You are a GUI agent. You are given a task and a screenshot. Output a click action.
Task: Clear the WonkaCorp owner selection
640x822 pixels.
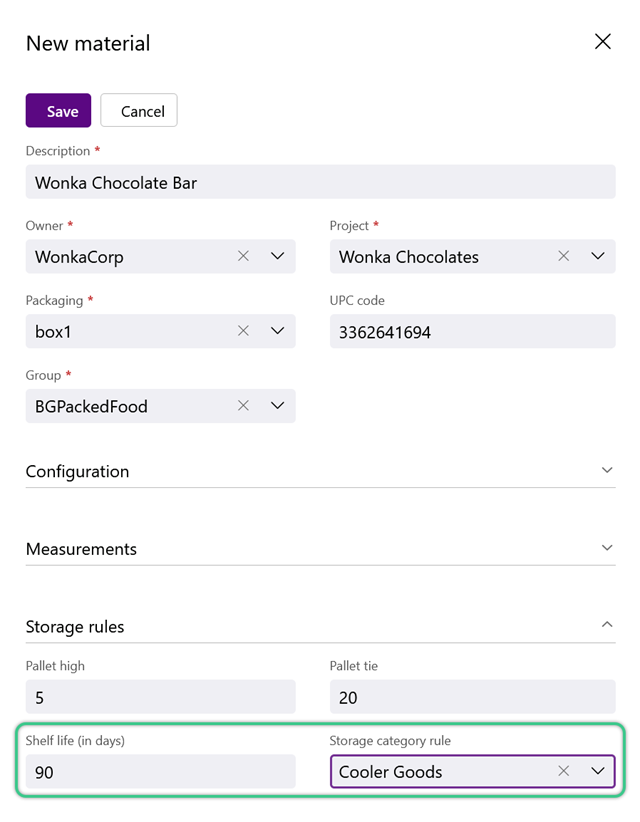[x=243, y=256]
